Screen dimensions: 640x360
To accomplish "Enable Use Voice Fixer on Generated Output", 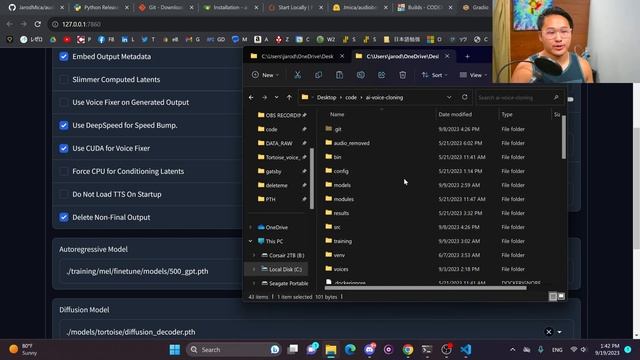I will [x=64, y=102].
